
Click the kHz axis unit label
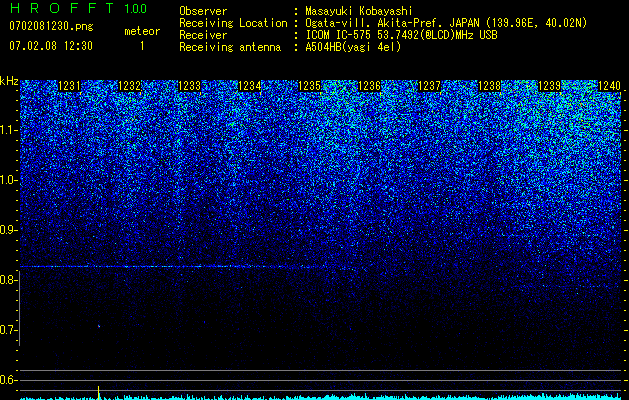tap(9, 81)
